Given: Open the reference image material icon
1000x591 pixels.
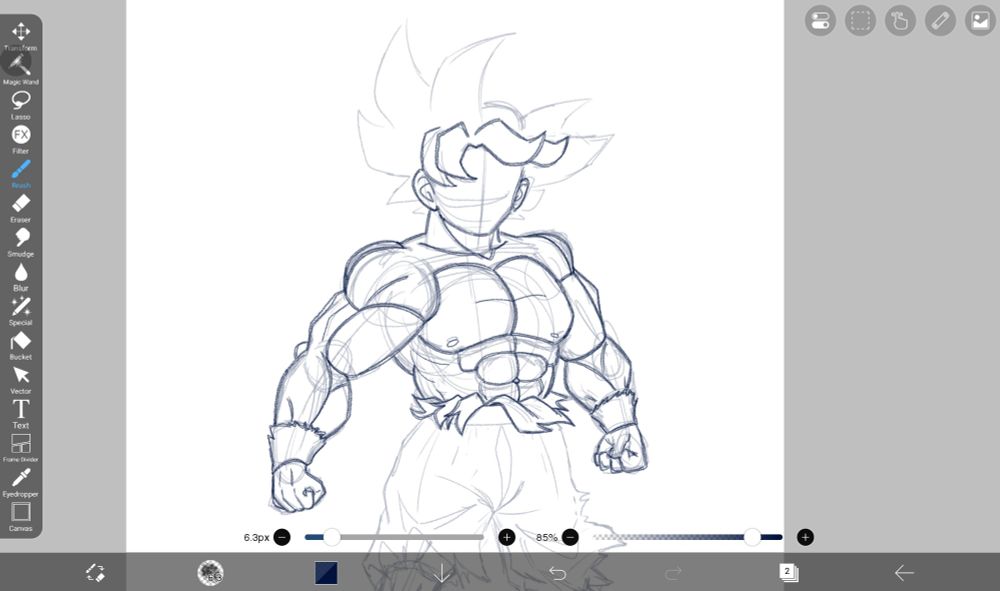Looking at the screenshot, I should point(981,20).
